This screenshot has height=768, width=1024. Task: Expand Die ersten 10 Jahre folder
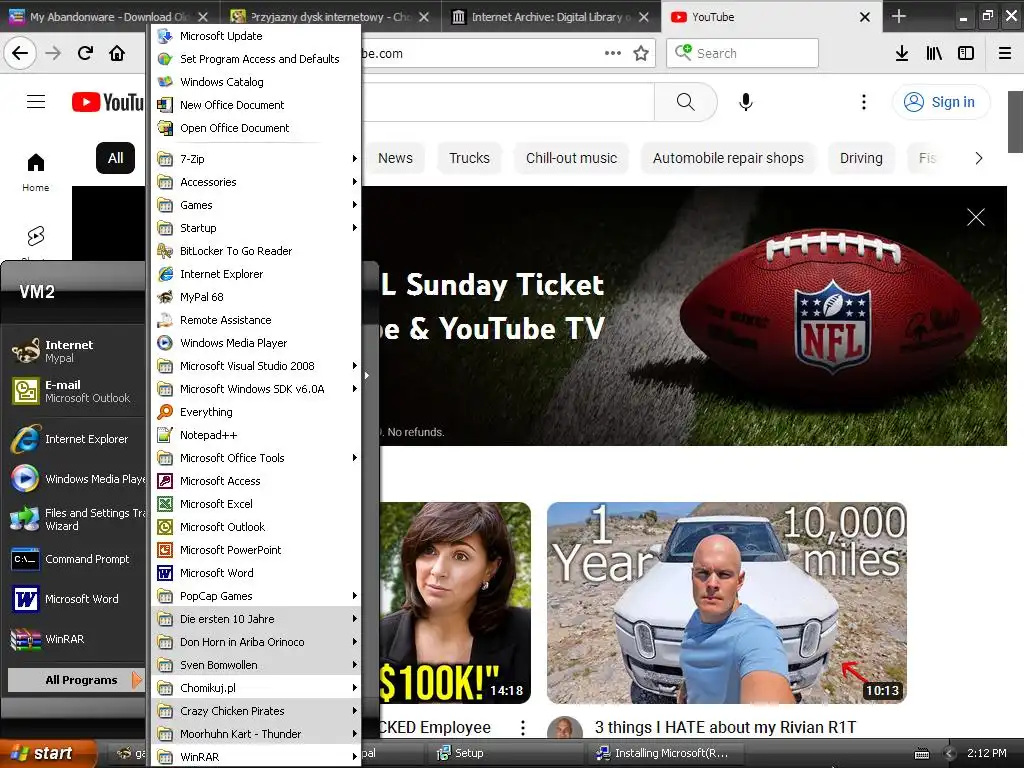click(255, 618)
